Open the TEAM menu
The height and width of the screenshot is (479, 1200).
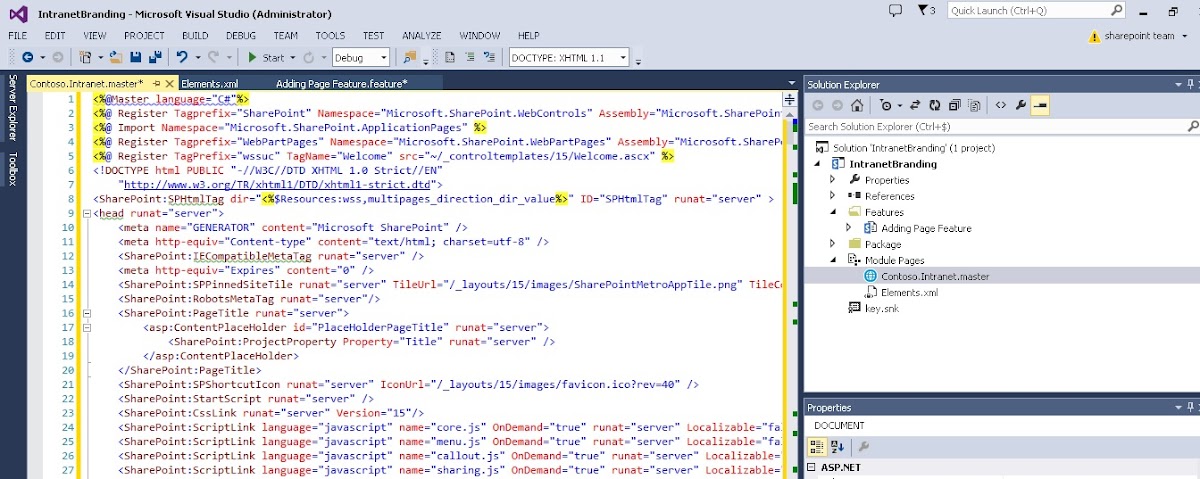click(286, 36)
